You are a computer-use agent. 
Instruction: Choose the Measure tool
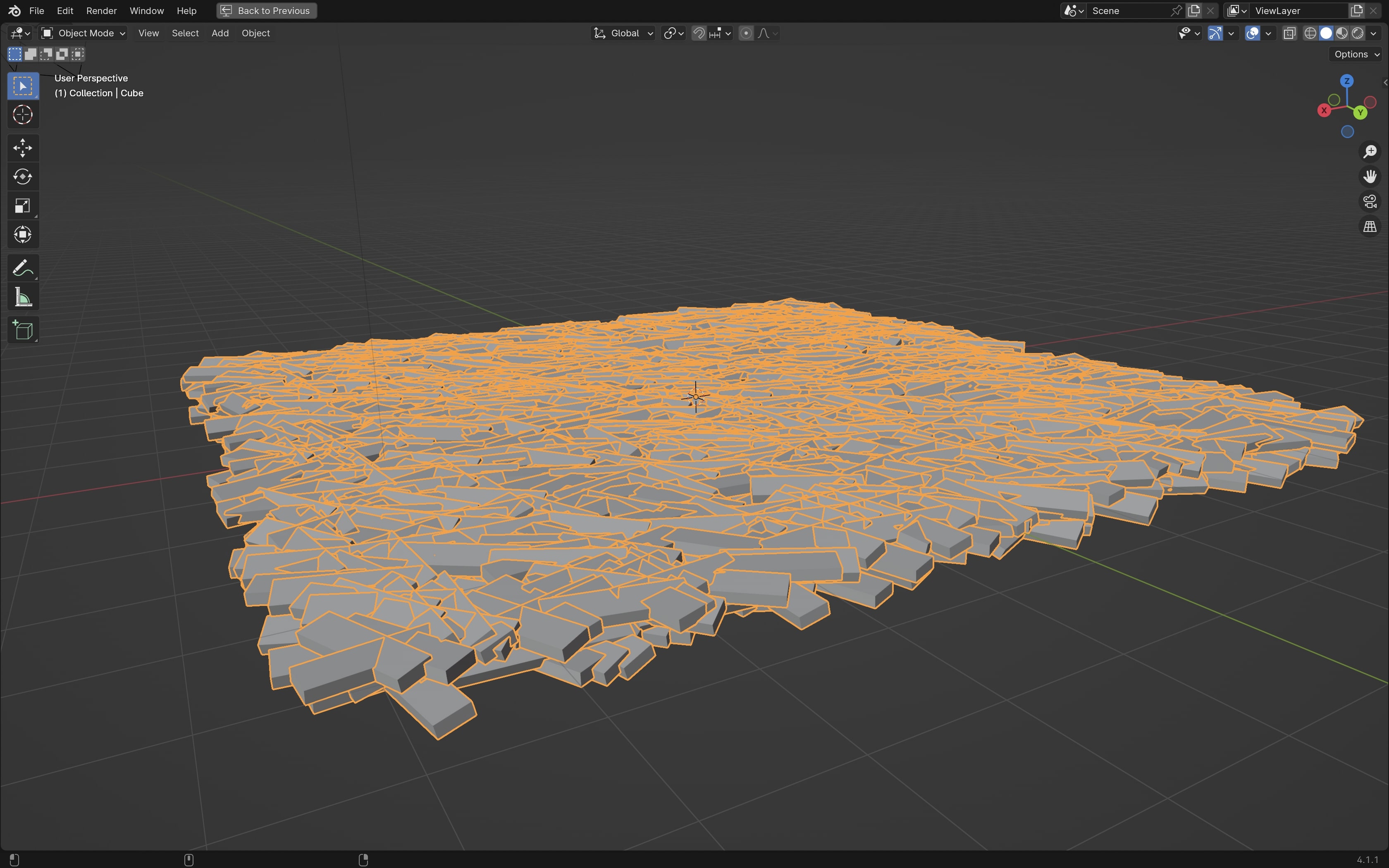[22, 297]
